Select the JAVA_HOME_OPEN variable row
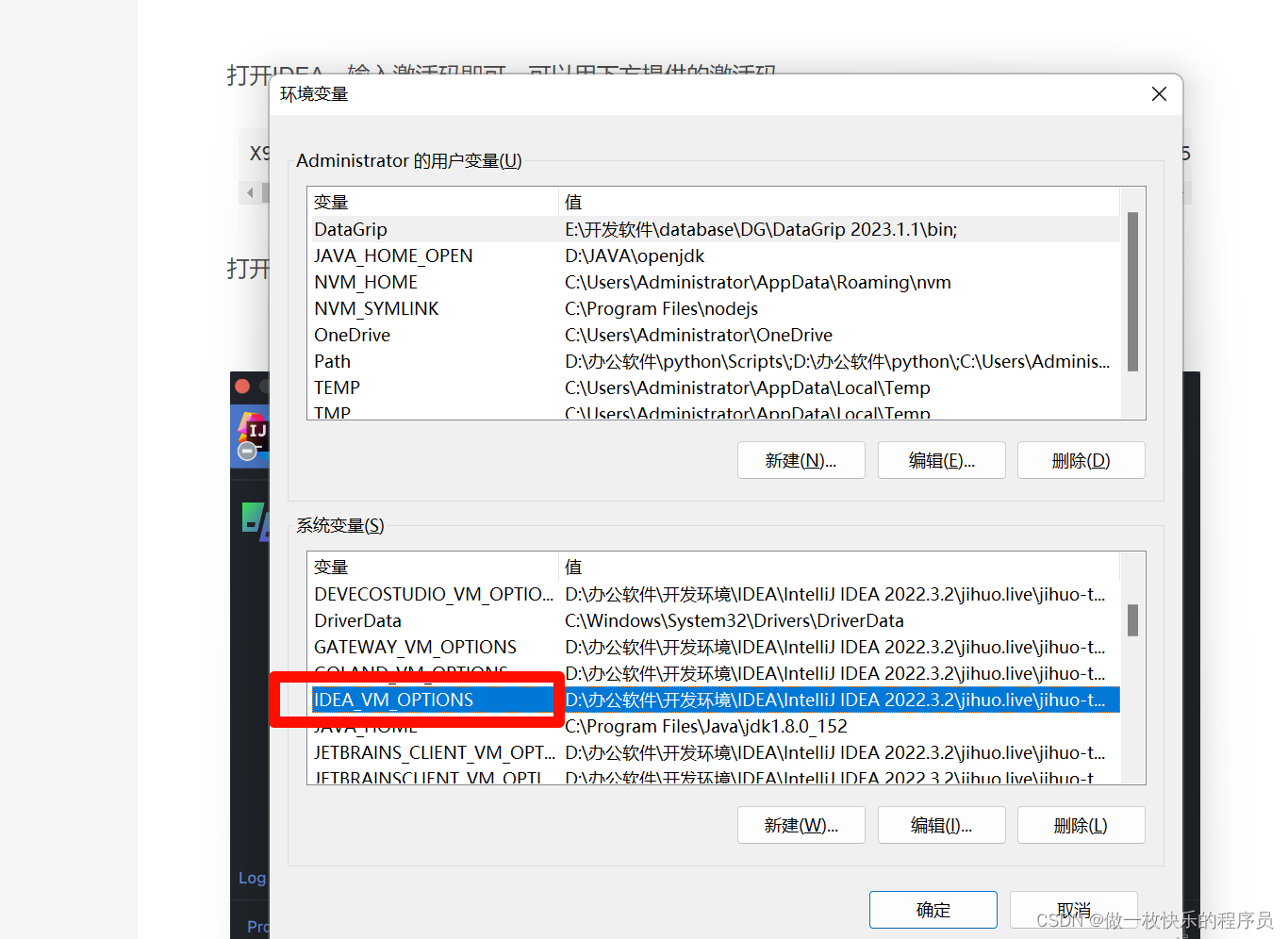 click(x=714, y=255)
